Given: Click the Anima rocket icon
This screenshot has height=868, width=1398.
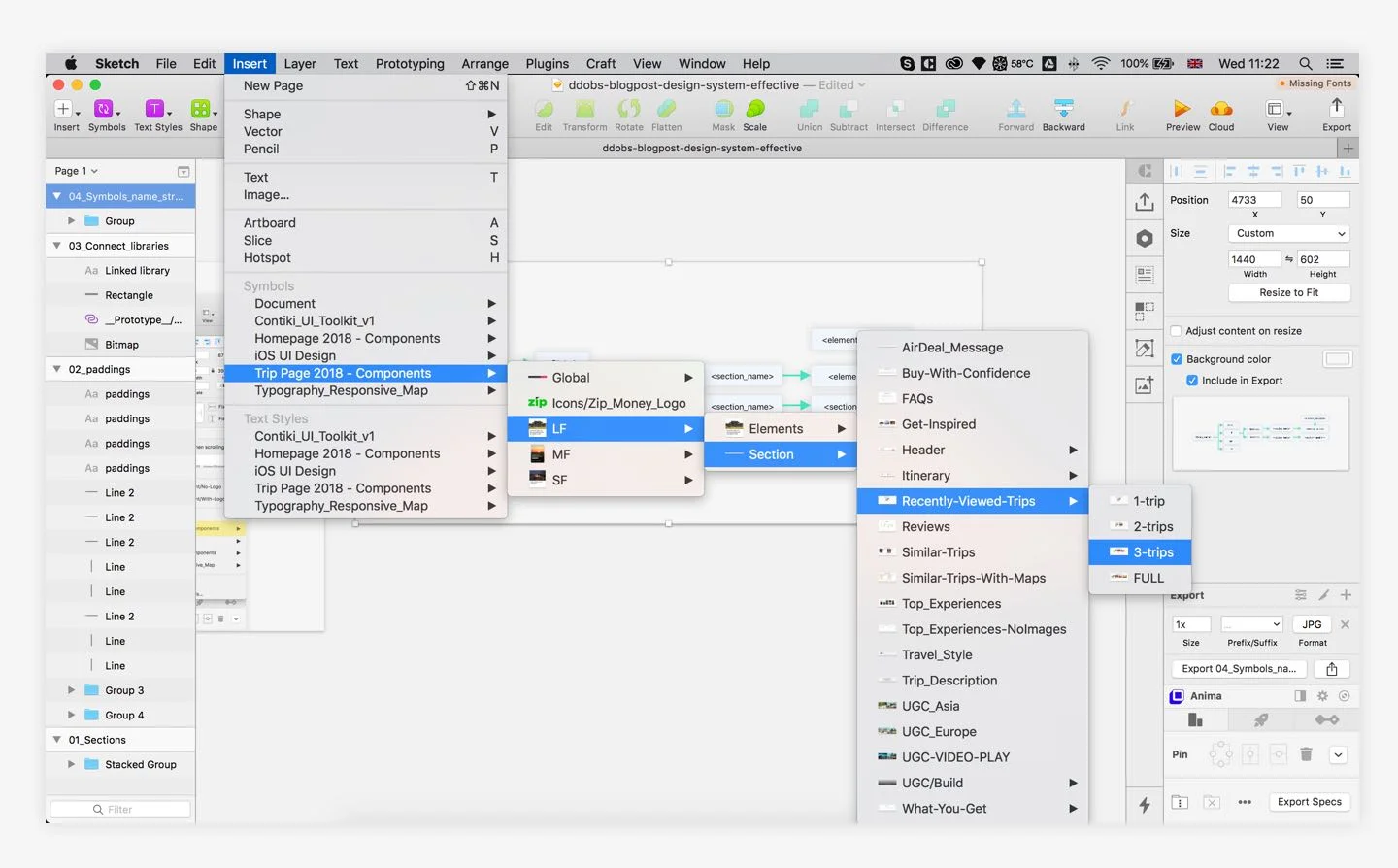Looking at the screenshot, I should (1261, 720).
